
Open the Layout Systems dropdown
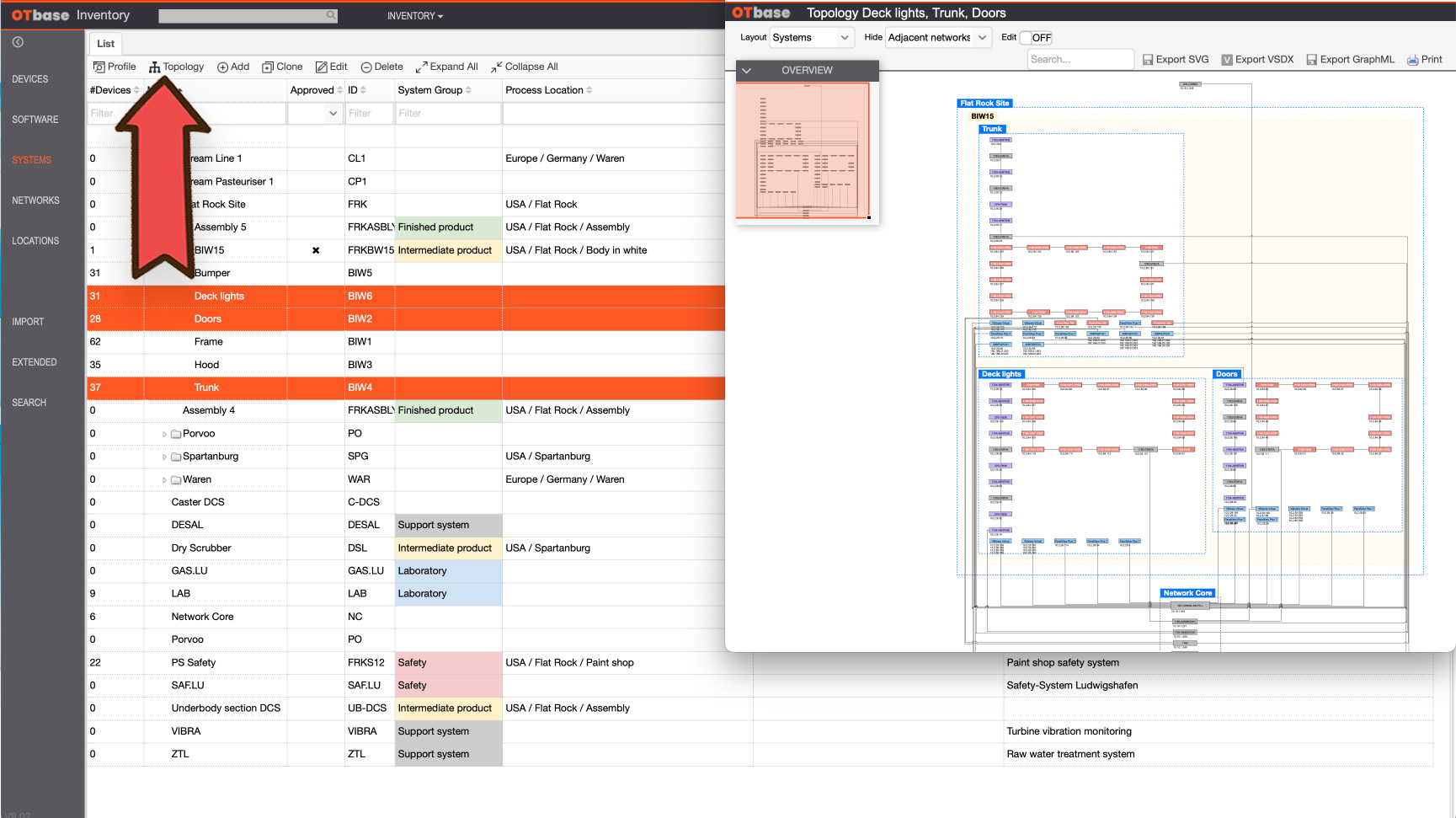(812, 37)
